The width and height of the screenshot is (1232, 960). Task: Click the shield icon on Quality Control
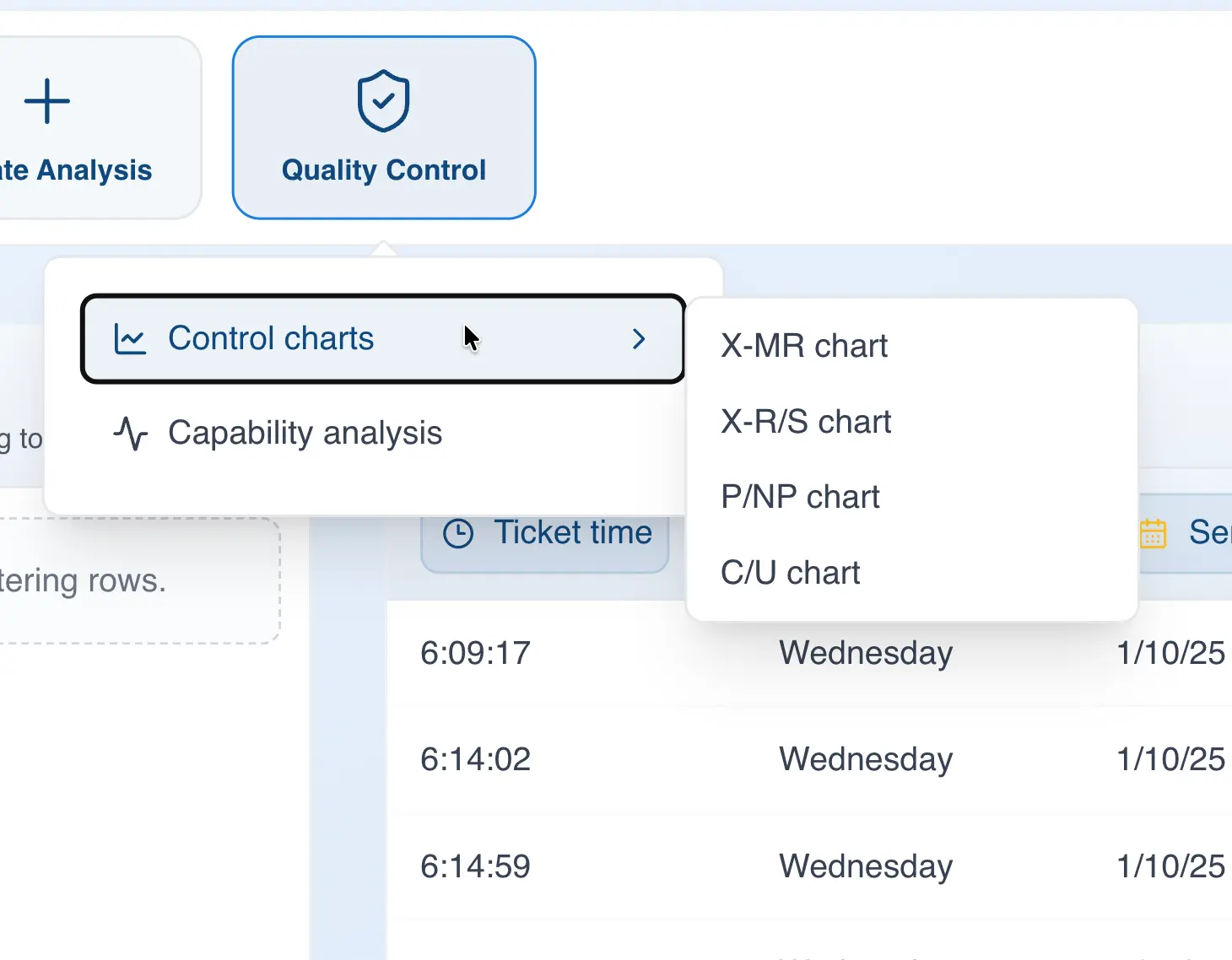pos(383,101)
